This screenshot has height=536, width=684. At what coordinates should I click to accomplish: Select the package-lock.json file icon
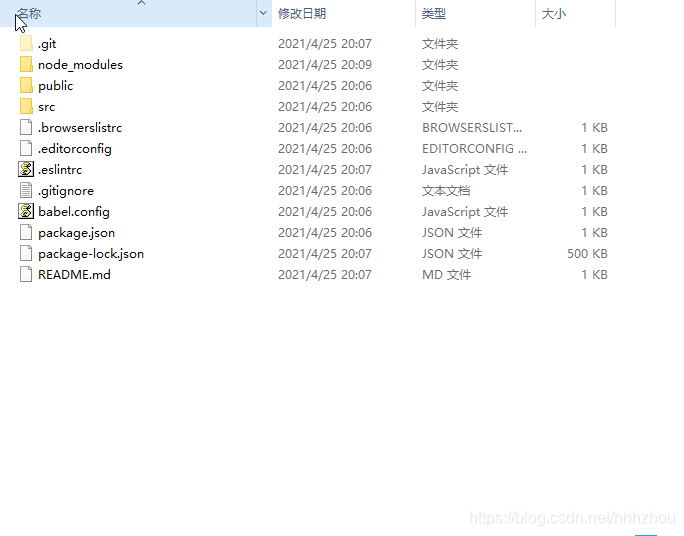click(26, 253)
